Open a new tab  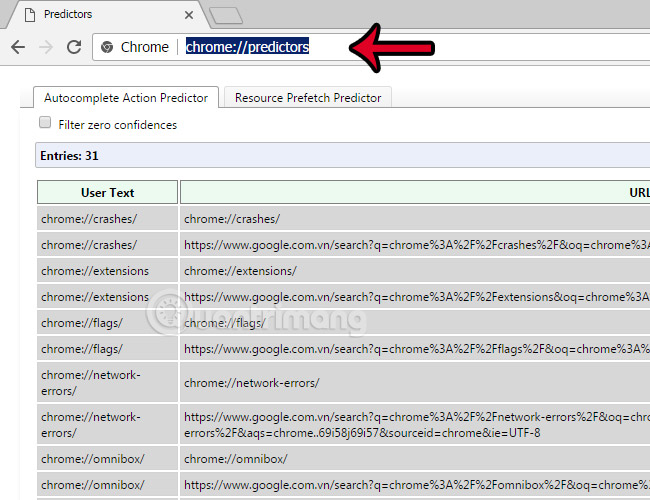(226, 16)
